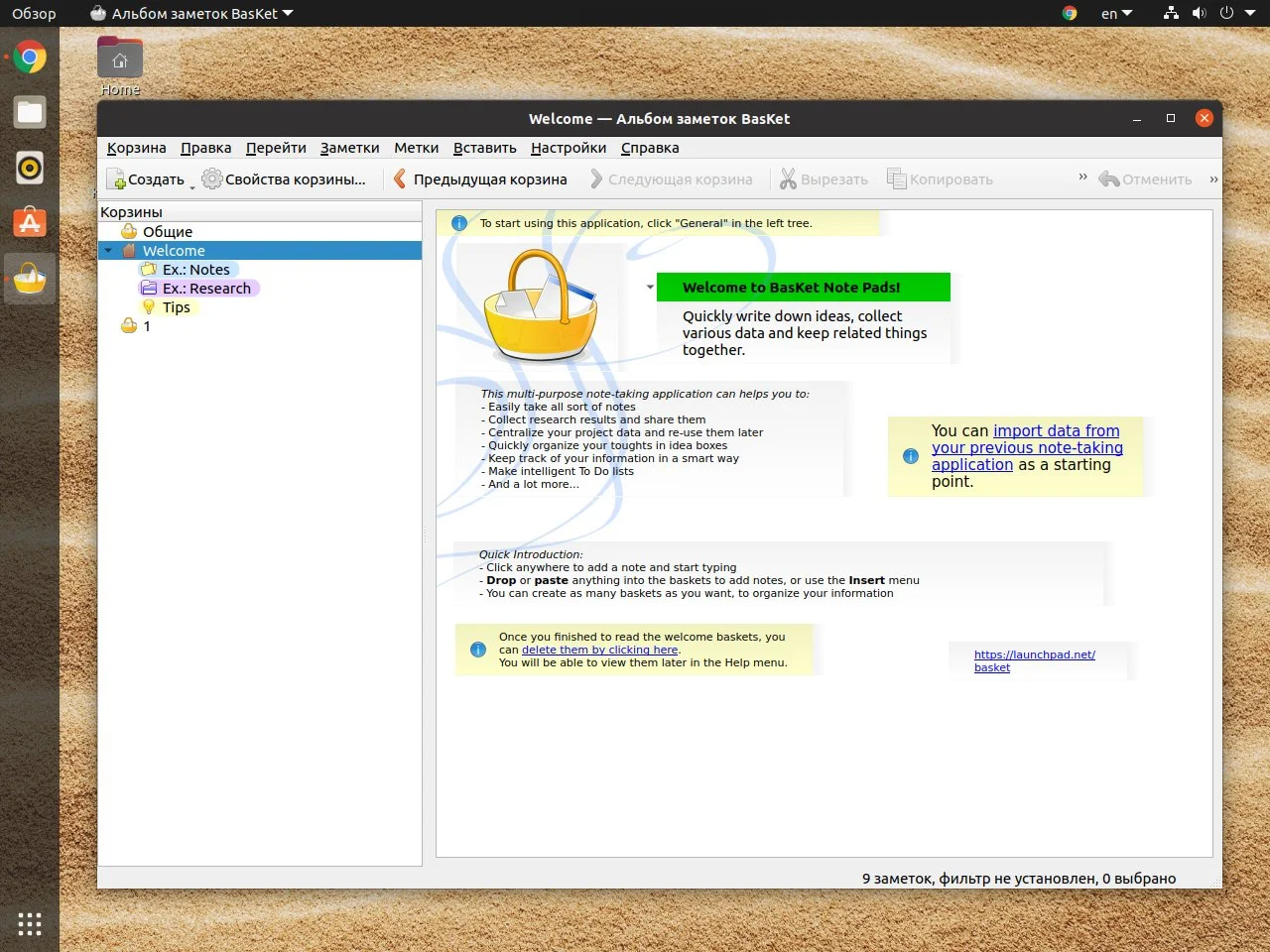1270x952 pixels.
Task: Open the launchpad.net basket link
Action: click(1034, 655)
